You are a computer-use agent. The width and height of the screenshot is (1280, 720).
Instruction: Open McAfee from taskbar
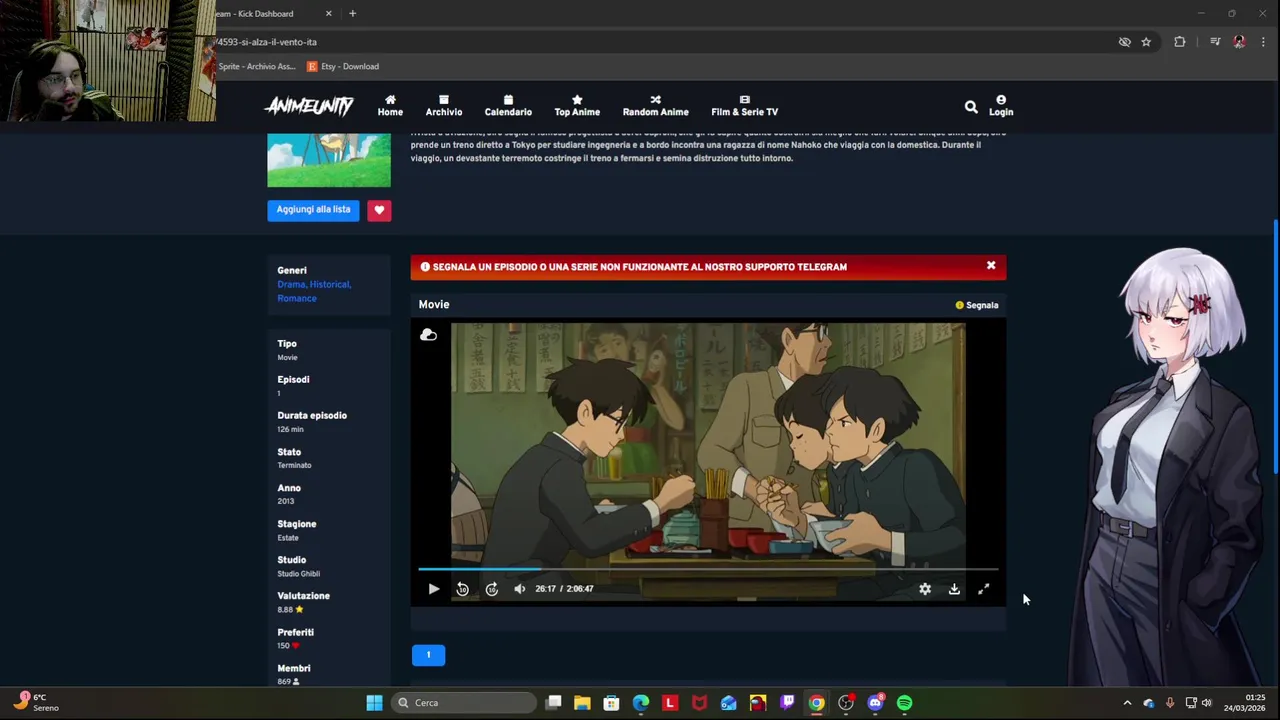click(699, 703)
